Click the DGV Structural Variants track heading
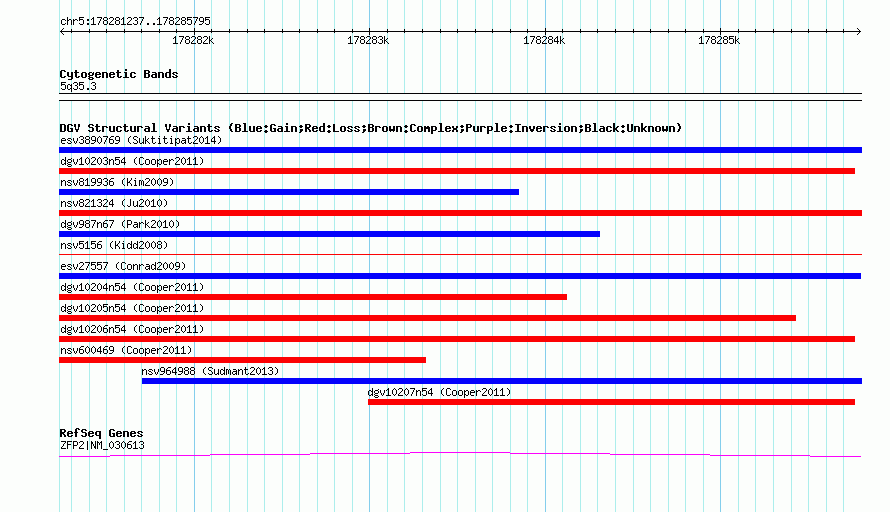Screen dimensions: 890x512 [x=371, y=128]
